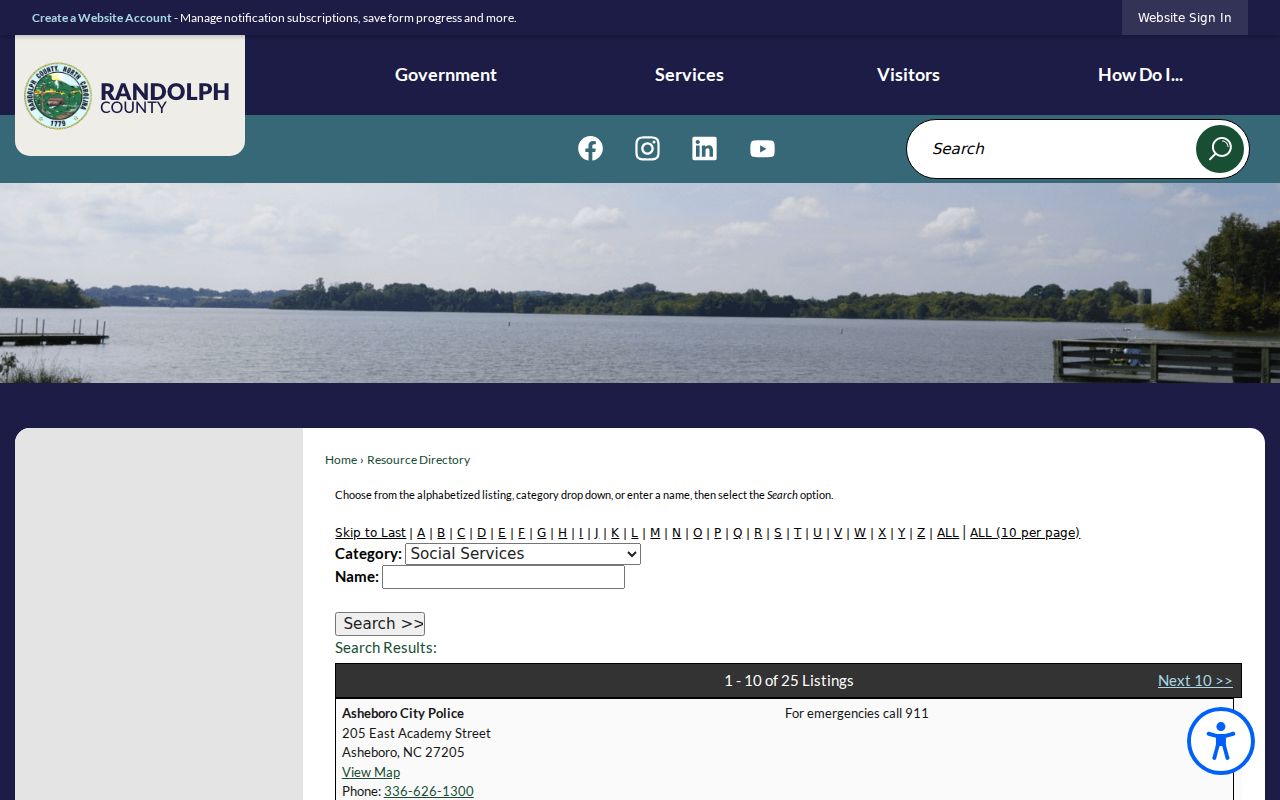
Task: Open the Visitors menu
Action: (908, 74)
